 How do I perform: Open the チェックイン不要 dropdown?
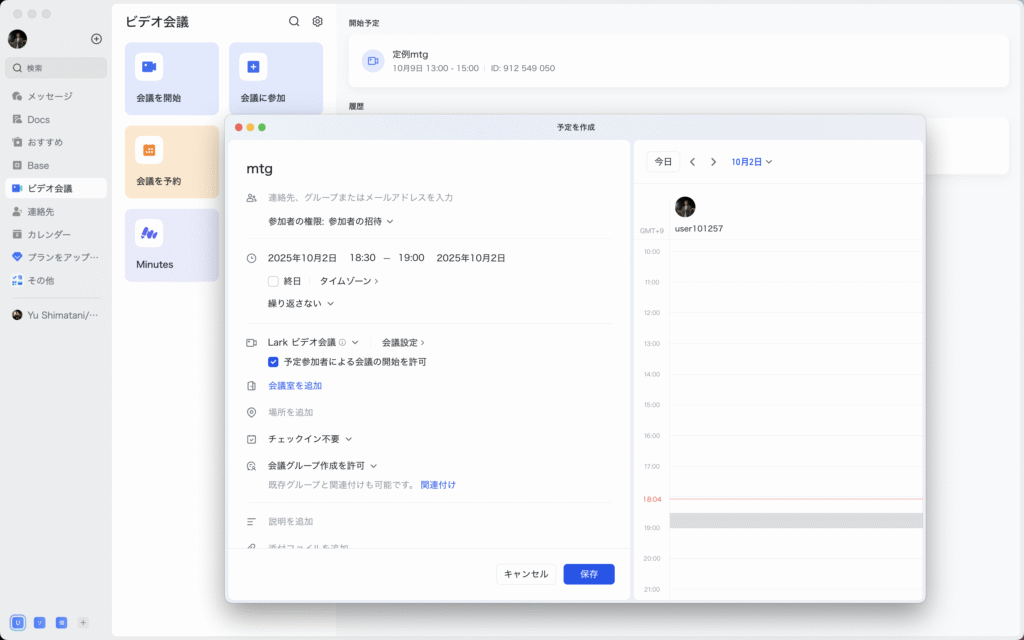pyautogui.click(x=310, y=439)
